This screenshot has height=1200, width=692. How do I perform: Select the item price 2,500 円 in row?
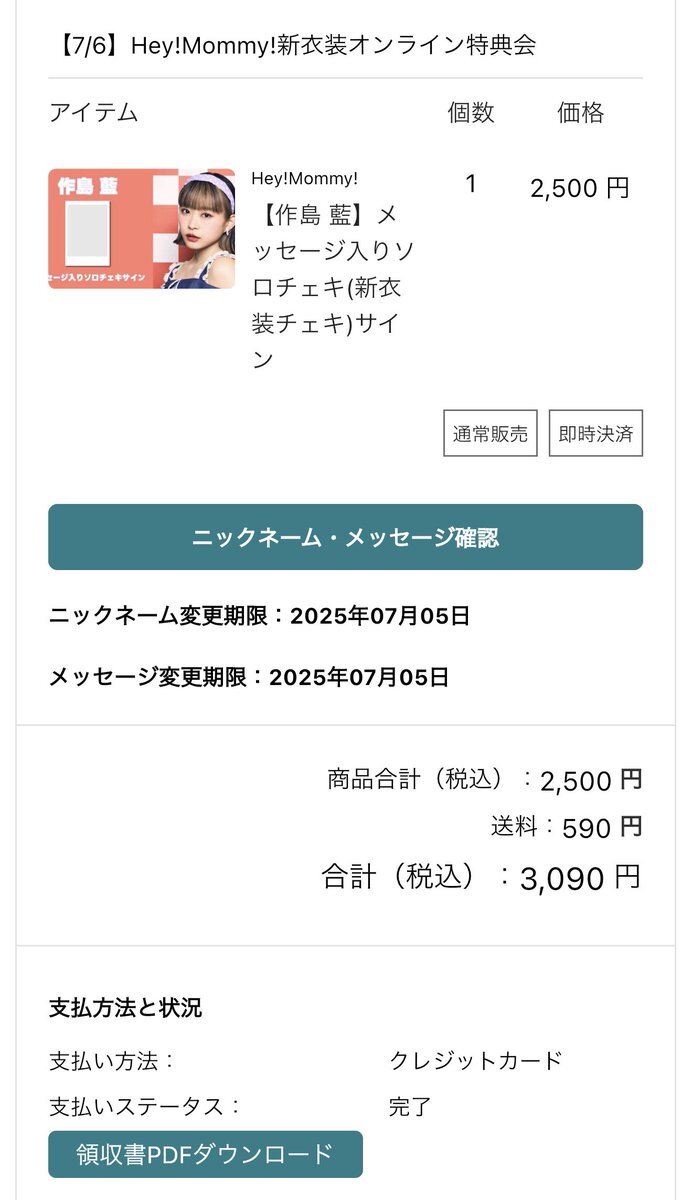(580, 188)
